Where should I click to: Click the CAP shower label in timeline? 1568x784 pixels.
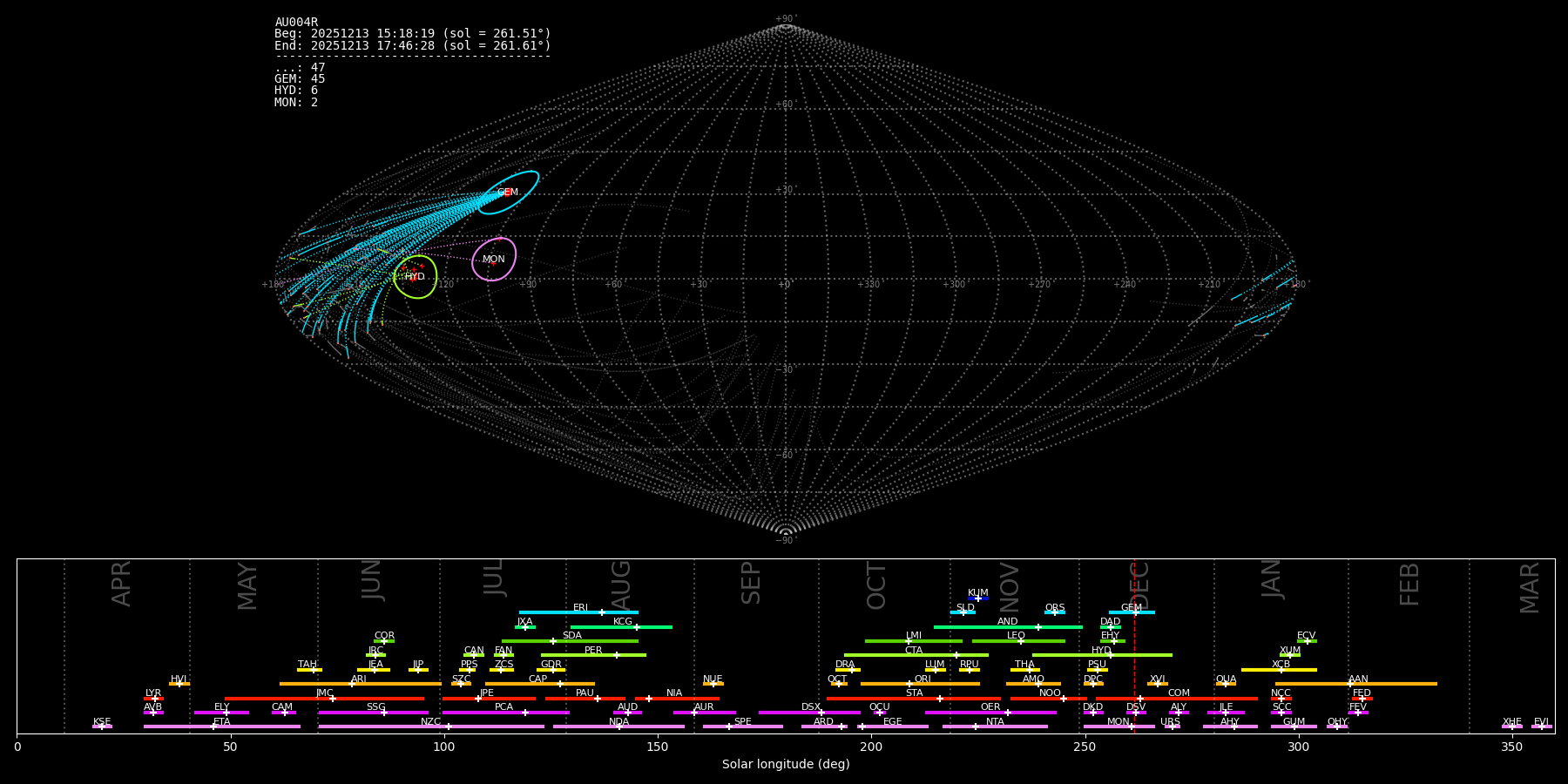coord(538,679)
